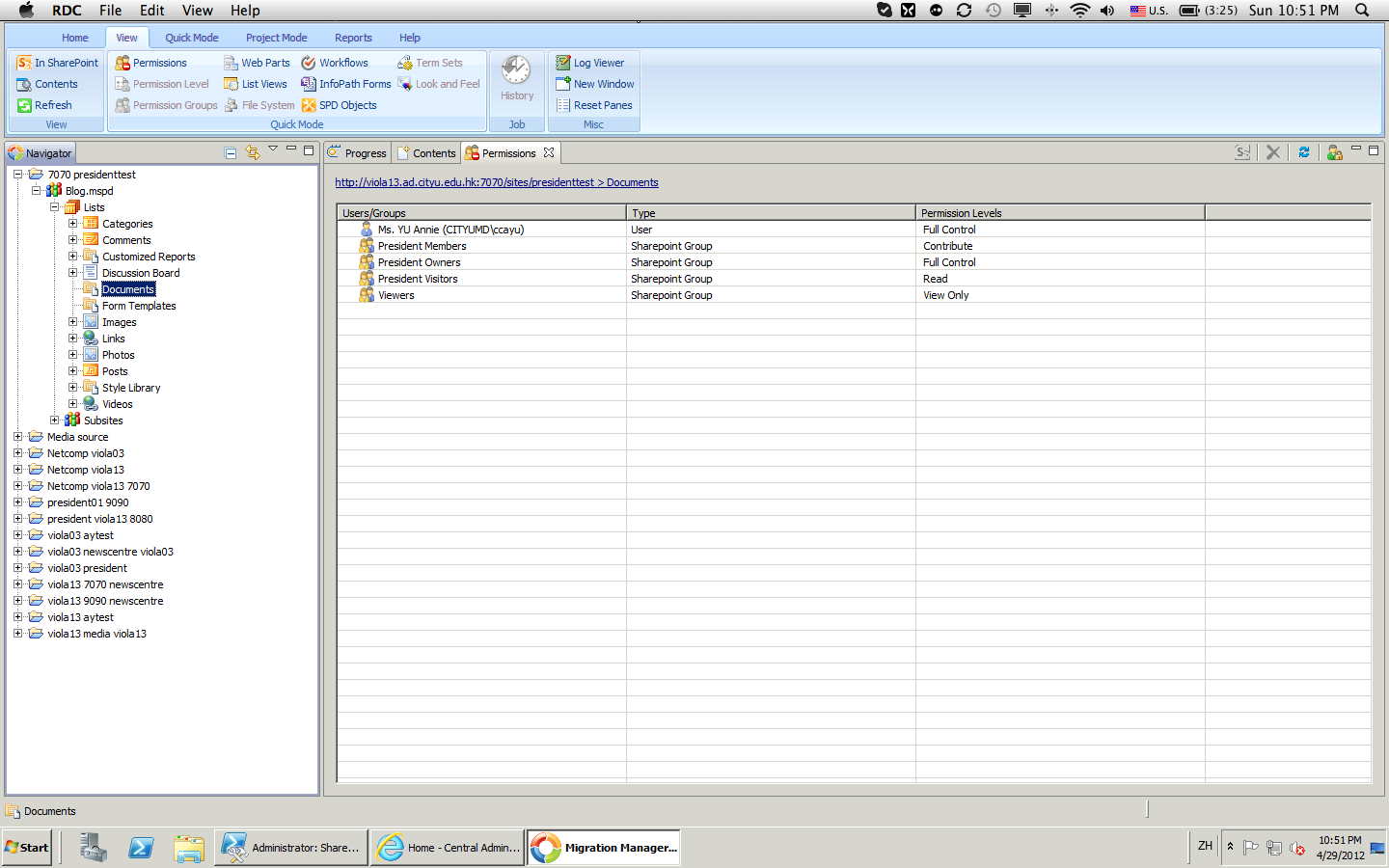Image resolution: width=1389 pixels, height=868 pixels.
Task: Switch to the Home ribbon tab
Action: coord(75,38)
